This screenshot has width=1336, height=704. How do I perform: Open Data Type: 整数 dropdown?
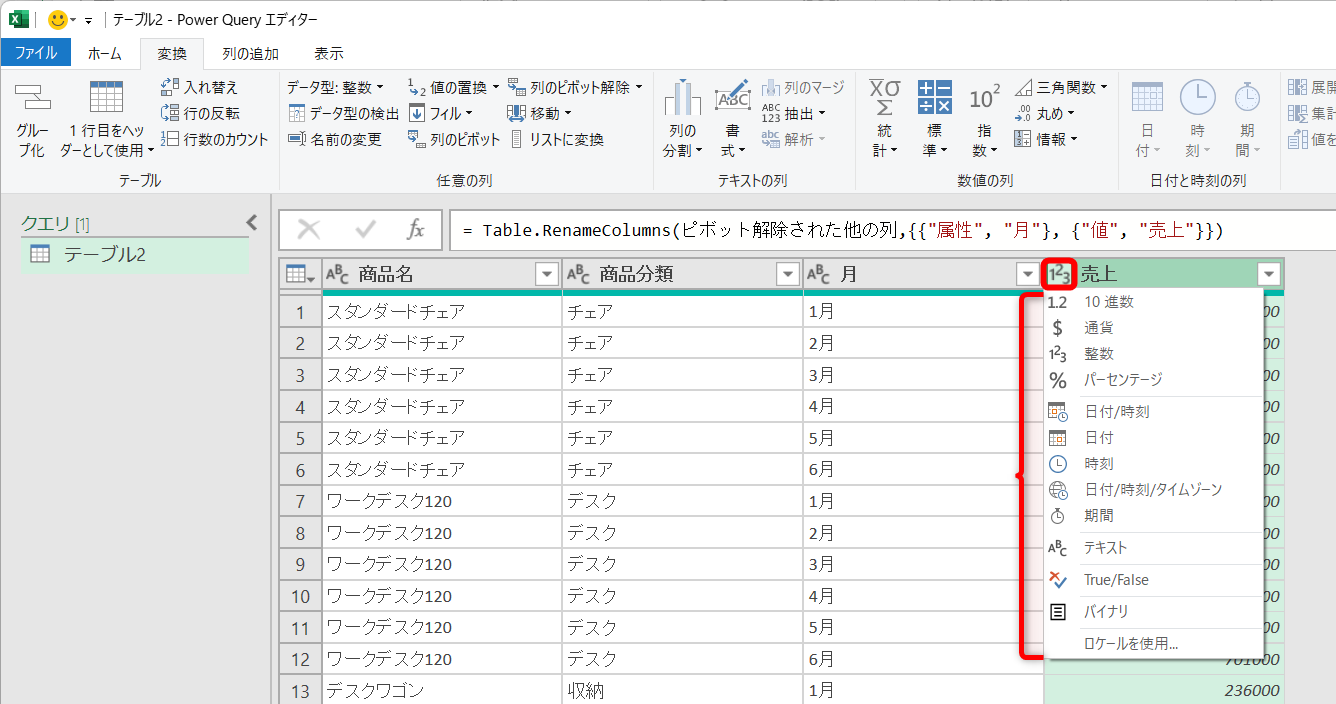(334, 87)
